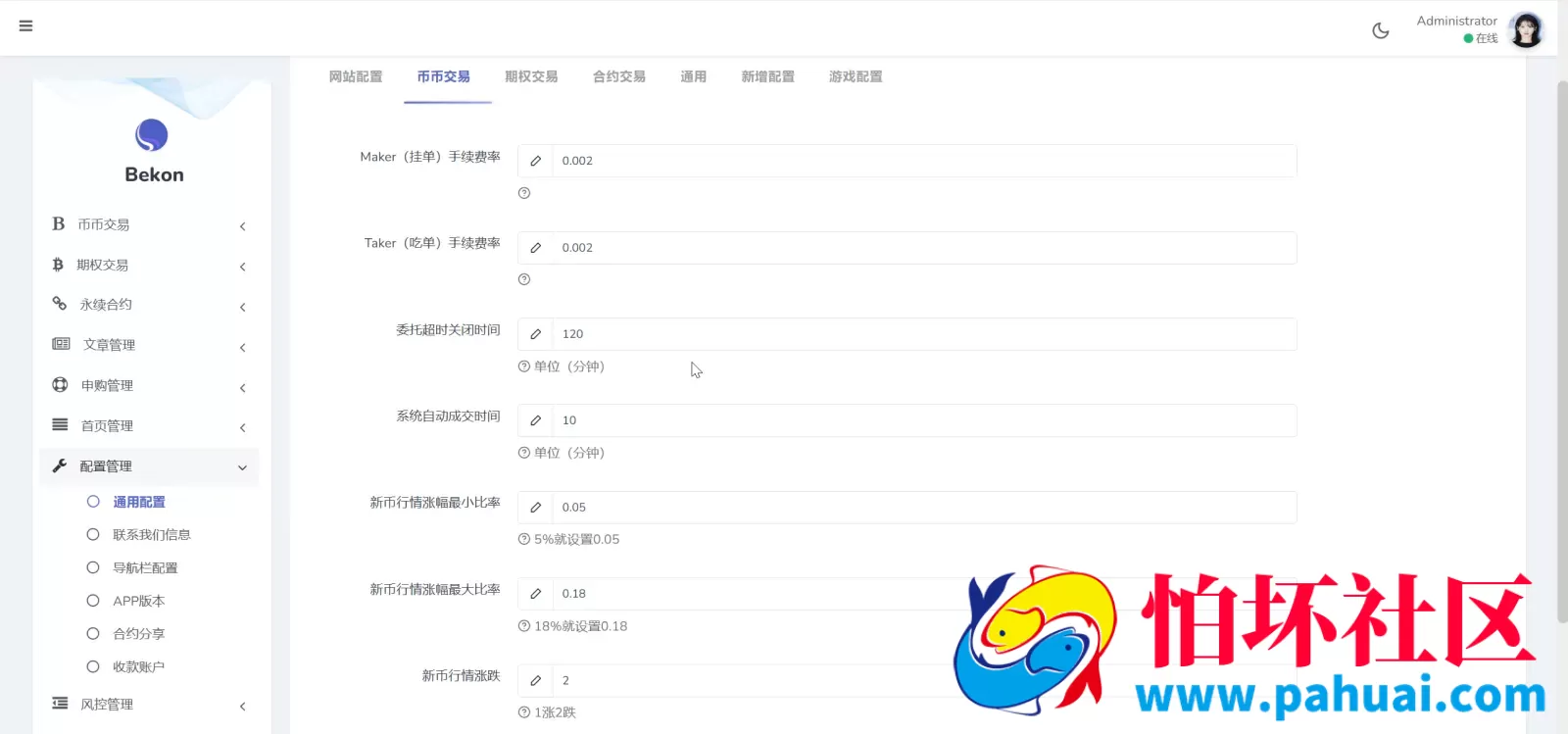The image size is (1568, 734).
Task: Expand the 币币交易 sidebar chevron
Action: click(242, 226)
